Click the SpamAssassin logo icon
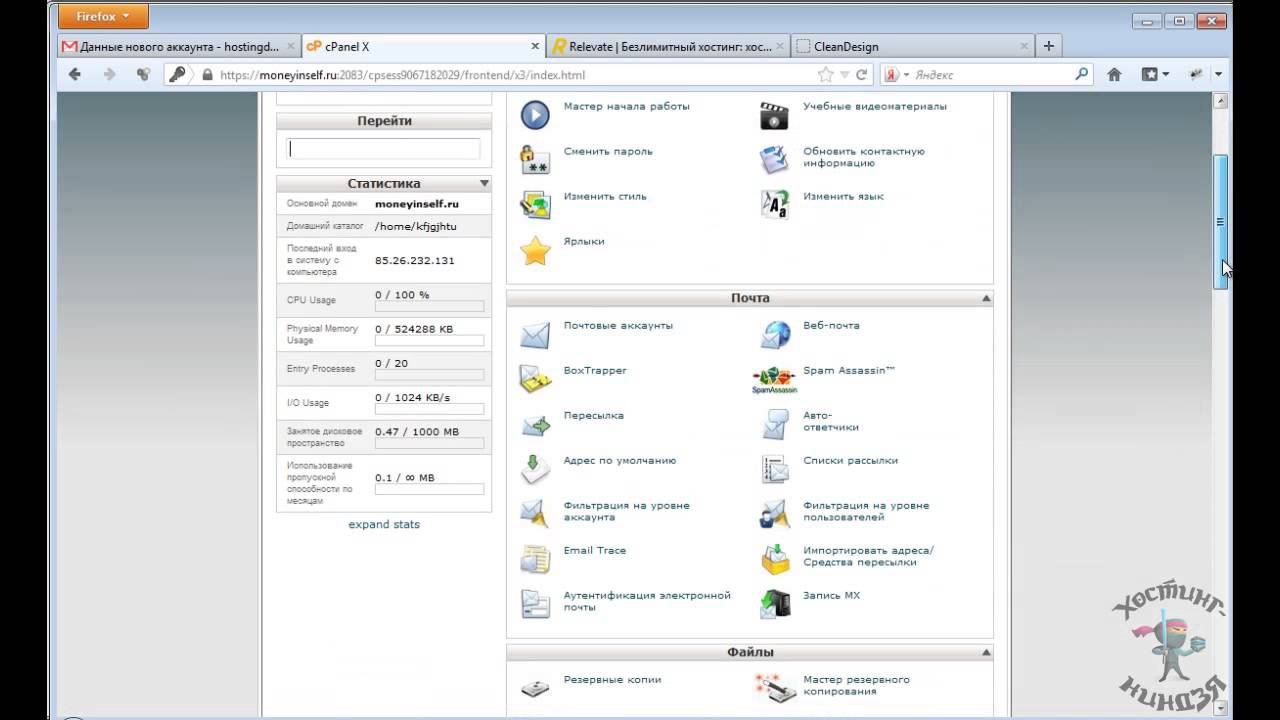 775,379
